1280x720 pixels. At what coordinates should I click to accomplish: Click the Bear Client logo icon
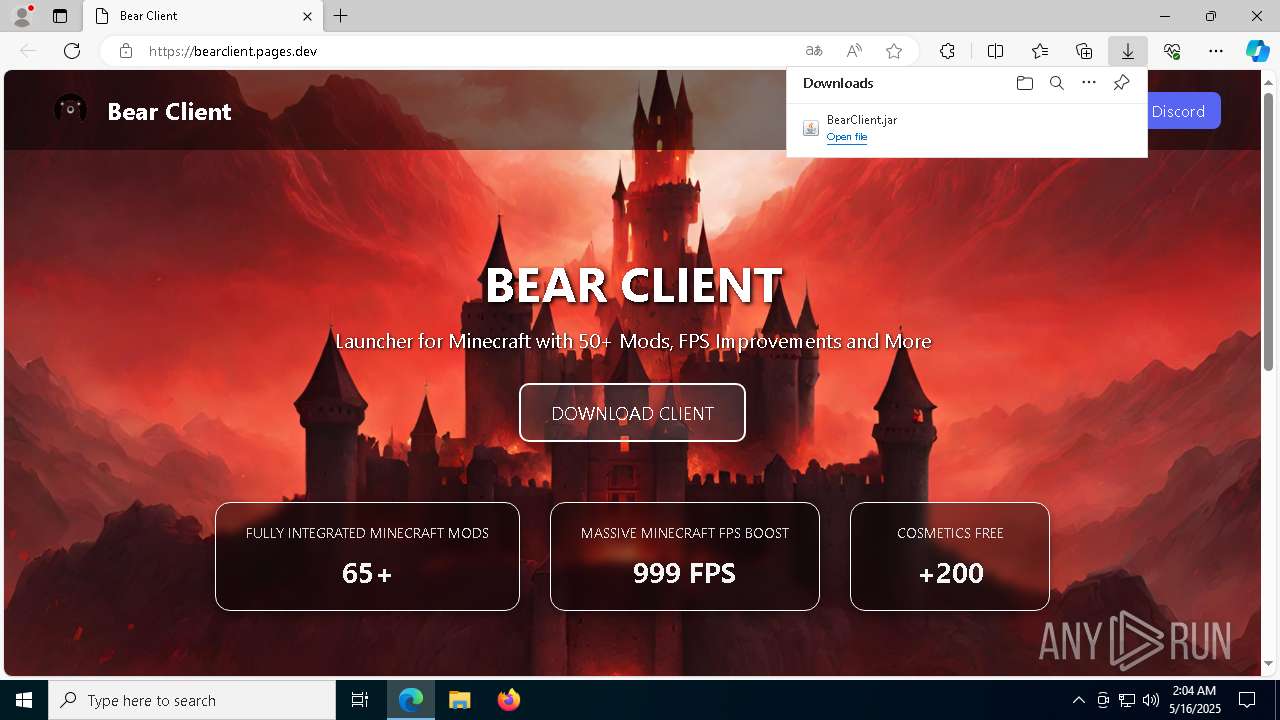coord(70,110)
